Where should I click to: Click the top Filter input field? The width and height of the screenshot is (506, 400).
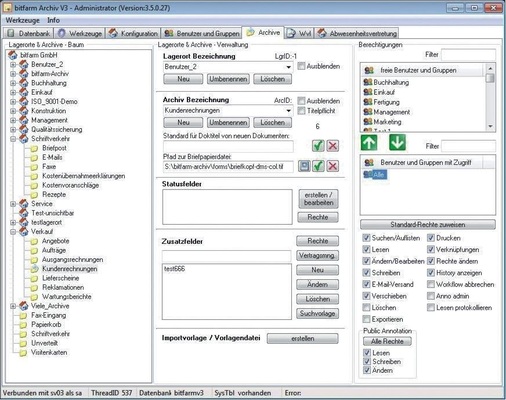coord(468,55)
